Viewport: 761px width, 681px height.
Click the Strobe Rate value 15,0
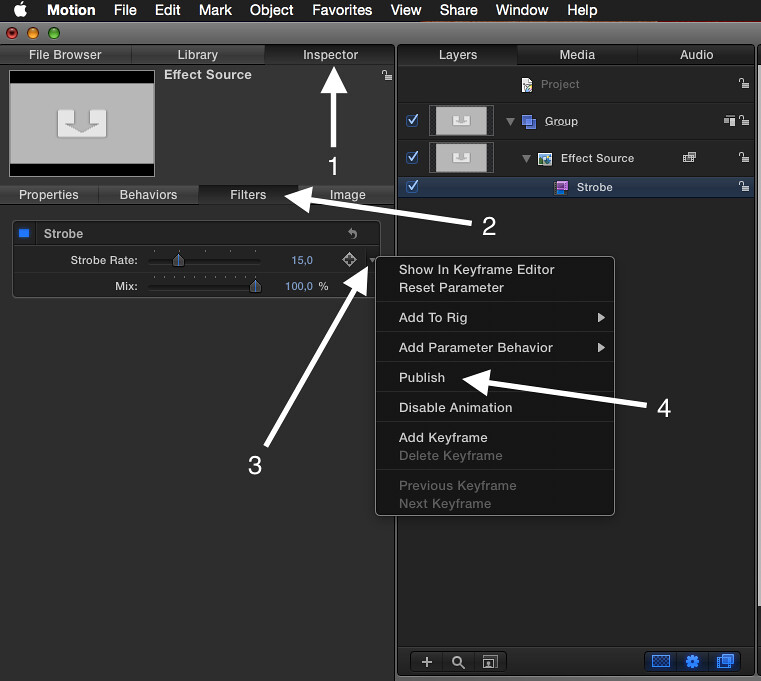coord(302,260)
